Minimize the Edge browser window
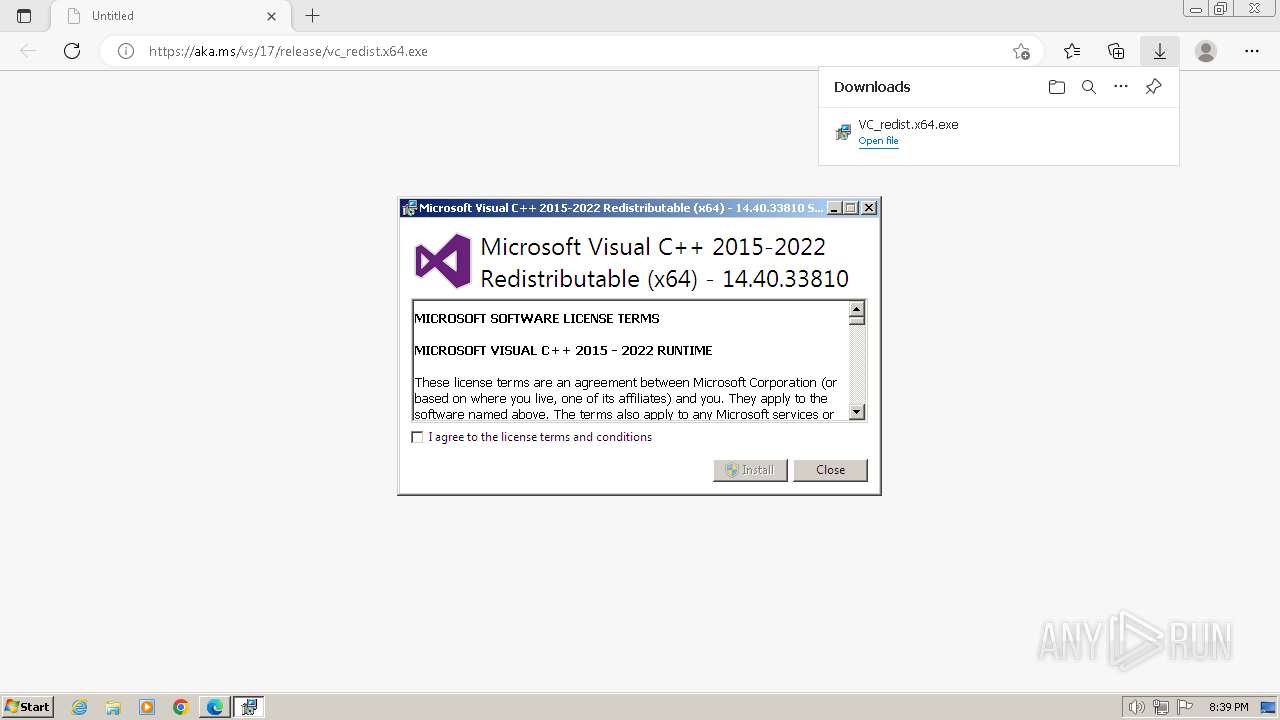The image size is (1280, 720). tap(1196, 8)
